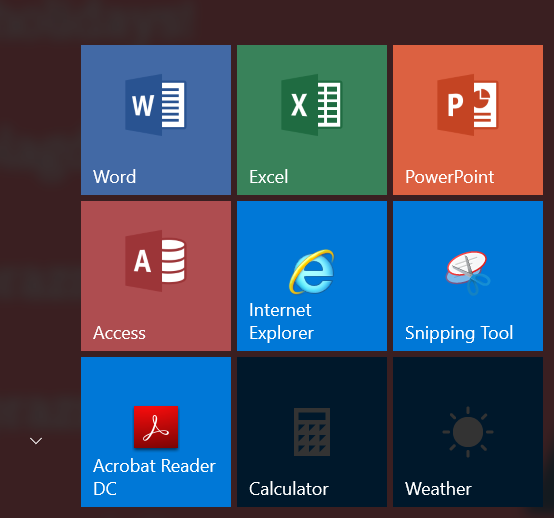
Task: Start Access from the red tile
Action: (x=156, y=276)
